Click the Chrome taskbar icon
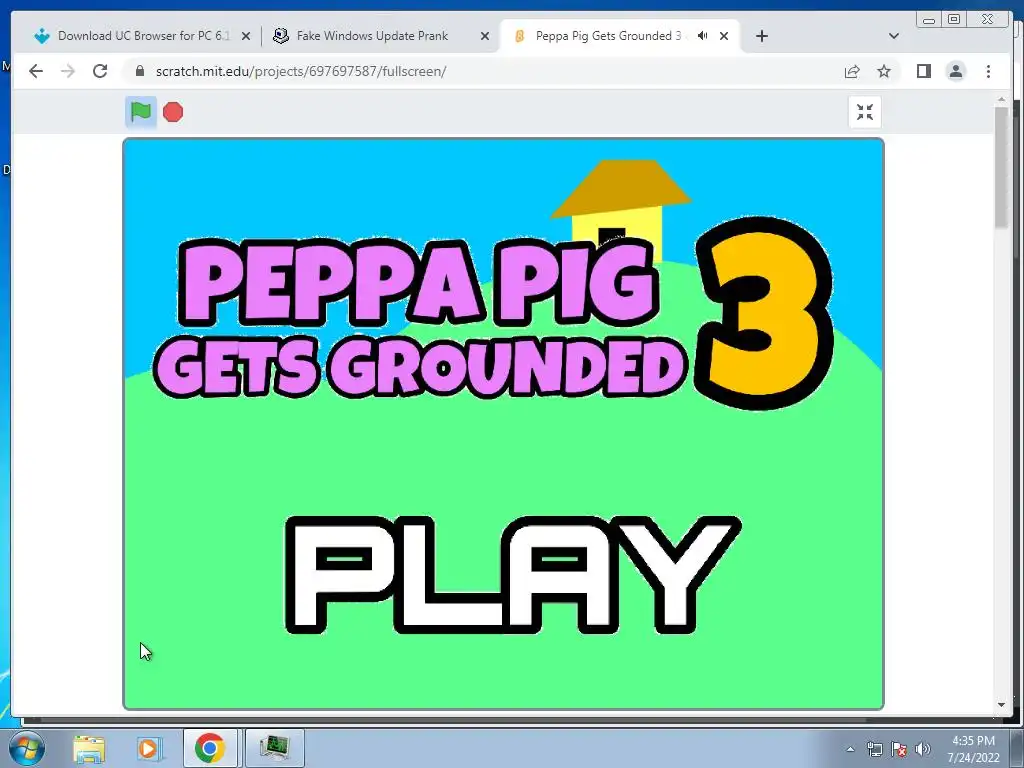The height and width of the screenshot is (768, 1024). point(210,748)
